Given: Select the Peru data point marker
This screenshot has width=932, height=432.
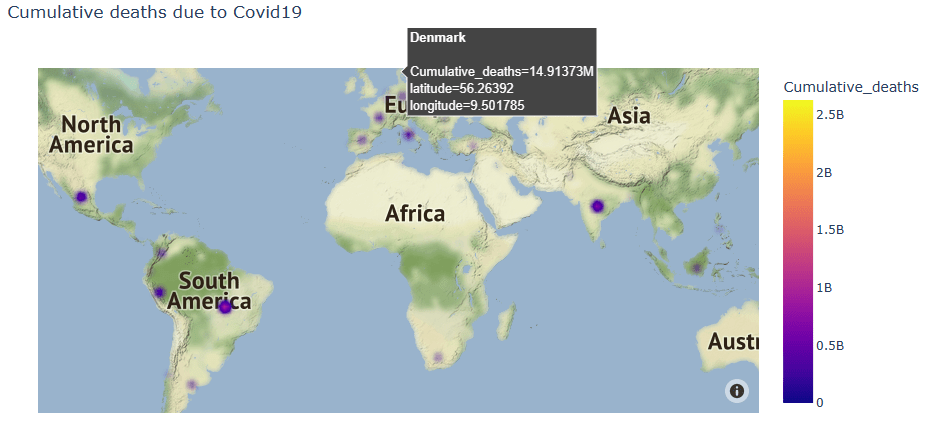Looking at the screenshot, I should pyautogui.click(x=158, y=292).
